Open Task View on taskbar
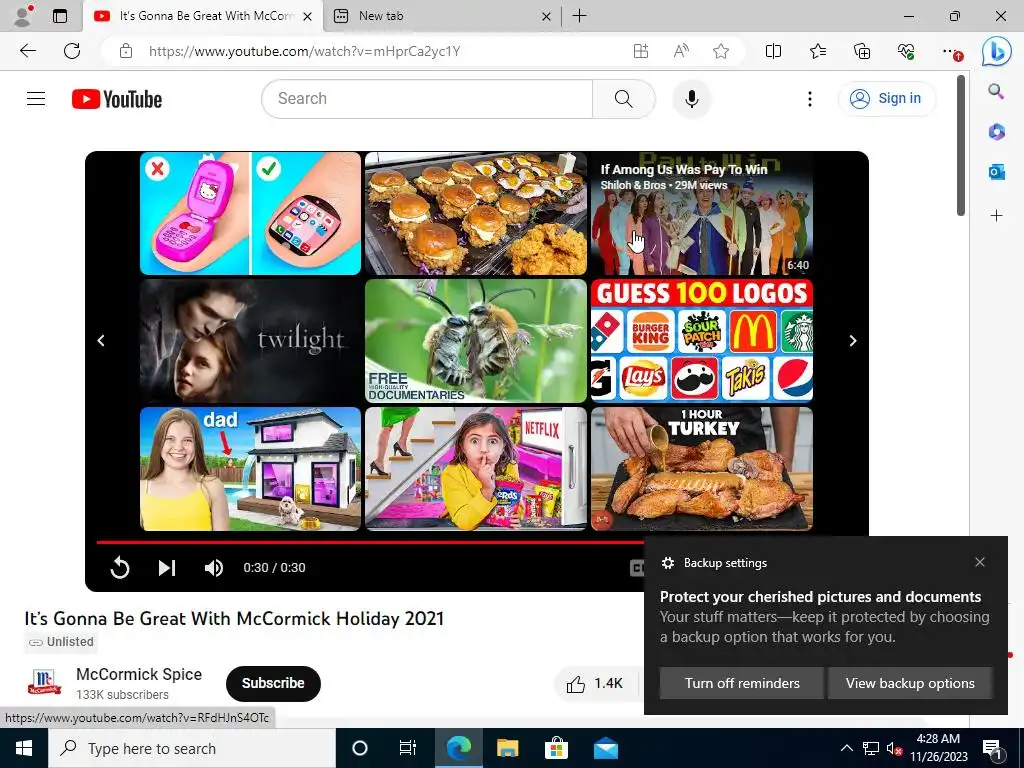1024x768 pixels. coord(408,748)
